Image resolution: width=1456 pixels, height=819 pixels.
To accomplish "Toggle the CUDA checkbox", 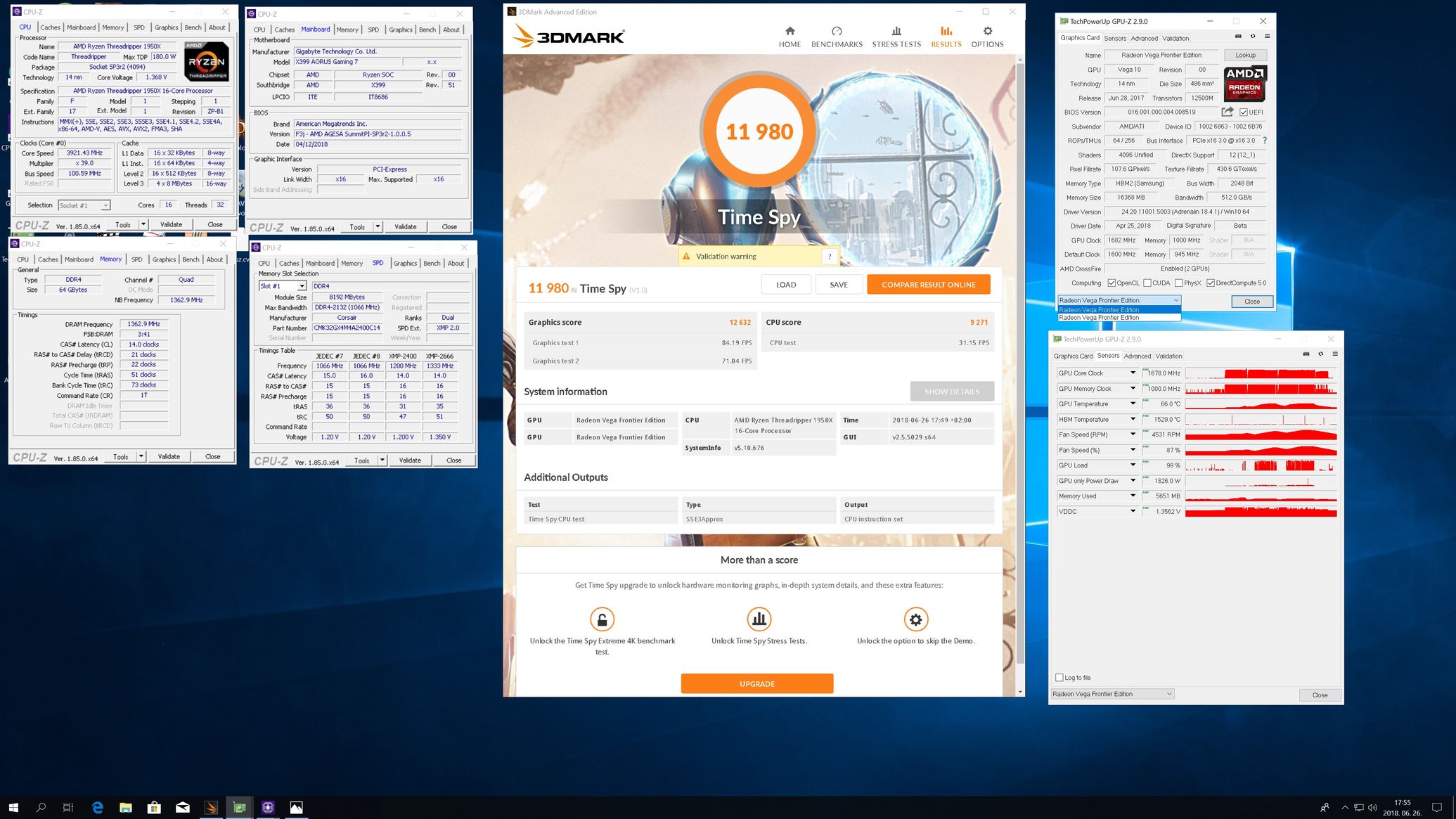I will [1147, 283].
